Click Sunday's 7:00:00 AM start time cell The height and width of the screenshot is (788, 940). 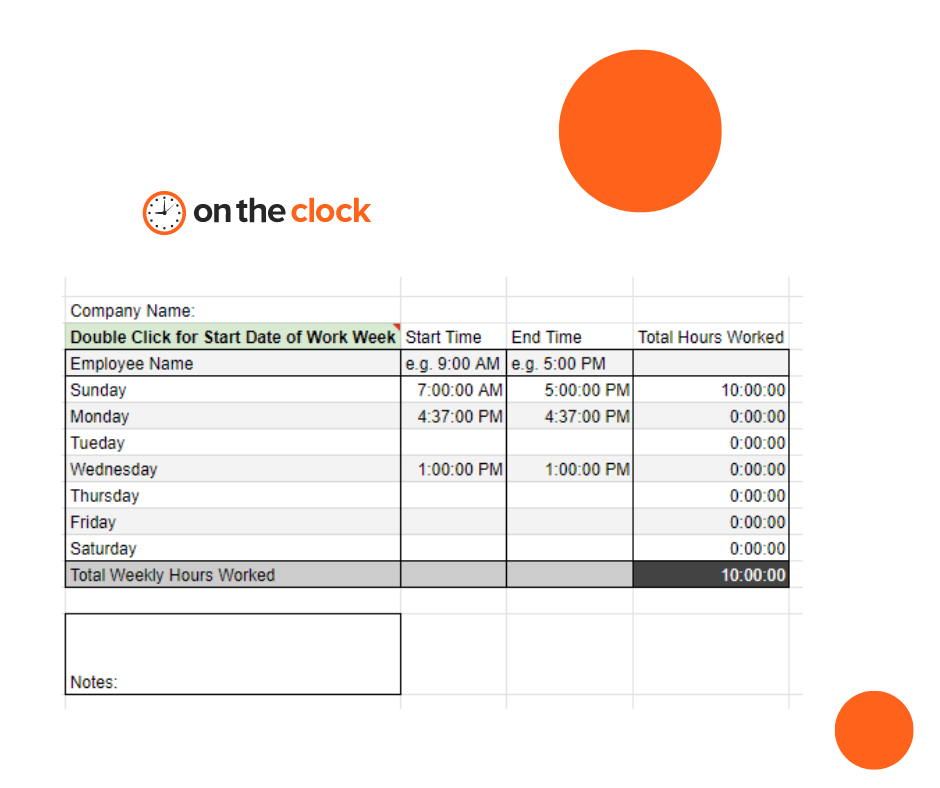coord(455,390)
